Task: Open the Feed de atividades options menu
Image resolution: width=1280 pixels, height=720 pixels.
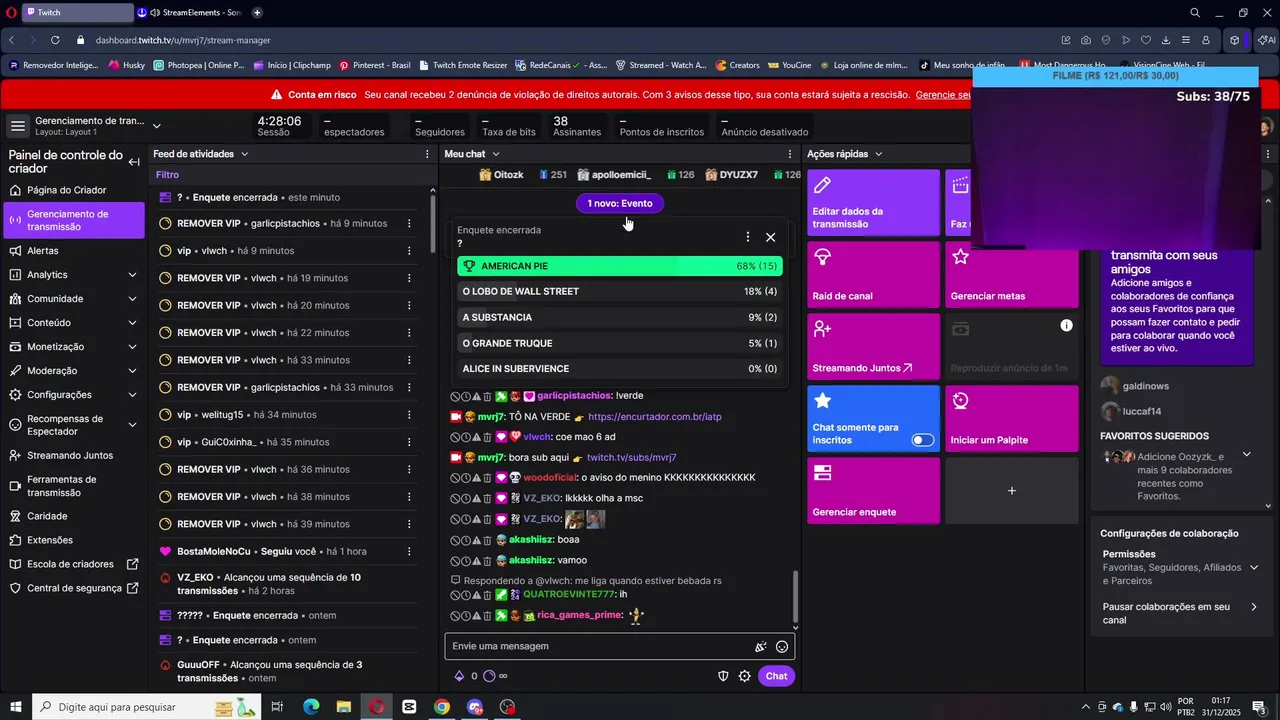Action: [426, 154]
